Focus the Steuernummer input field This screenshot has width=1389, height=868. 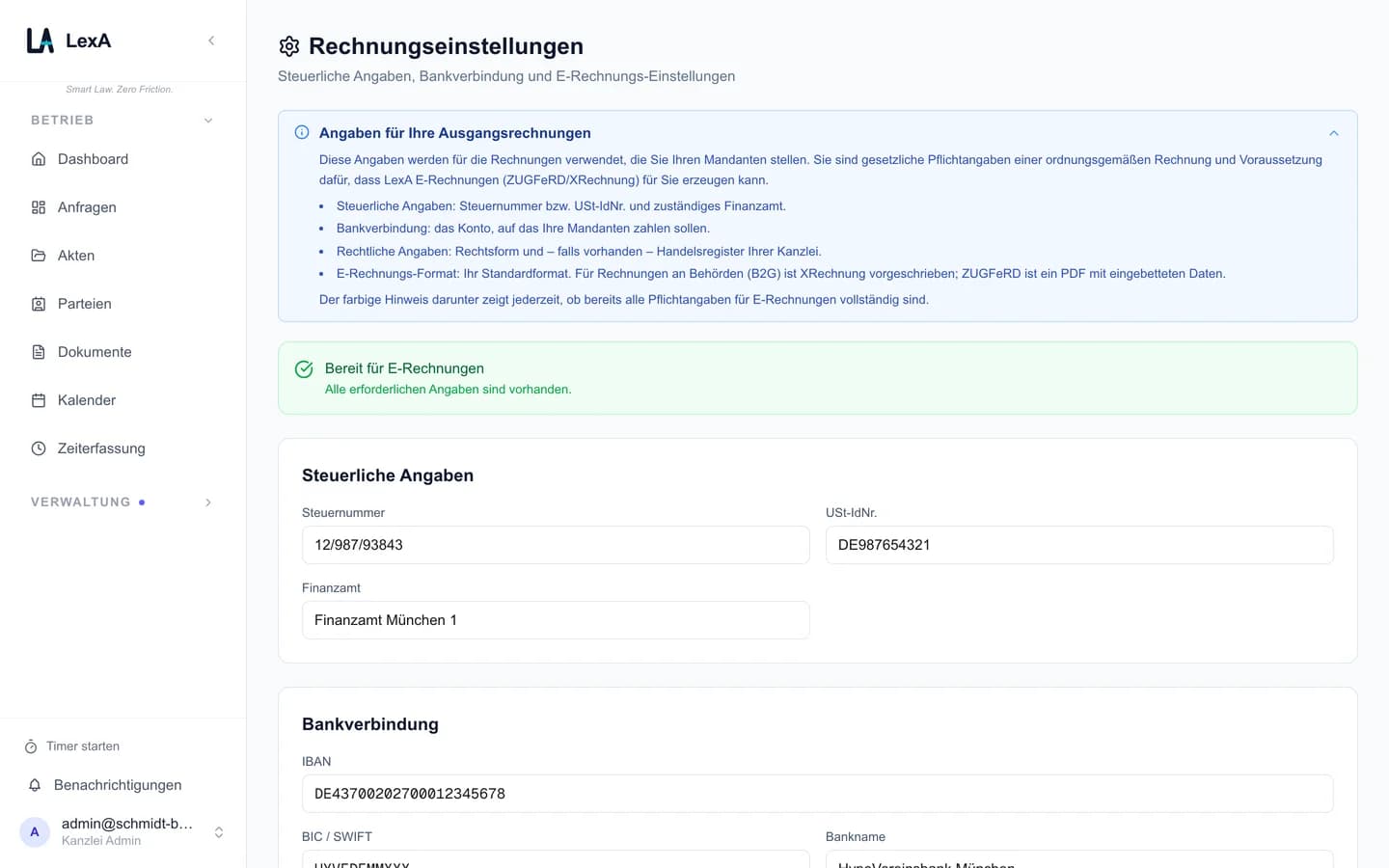(x=556, y=545)
